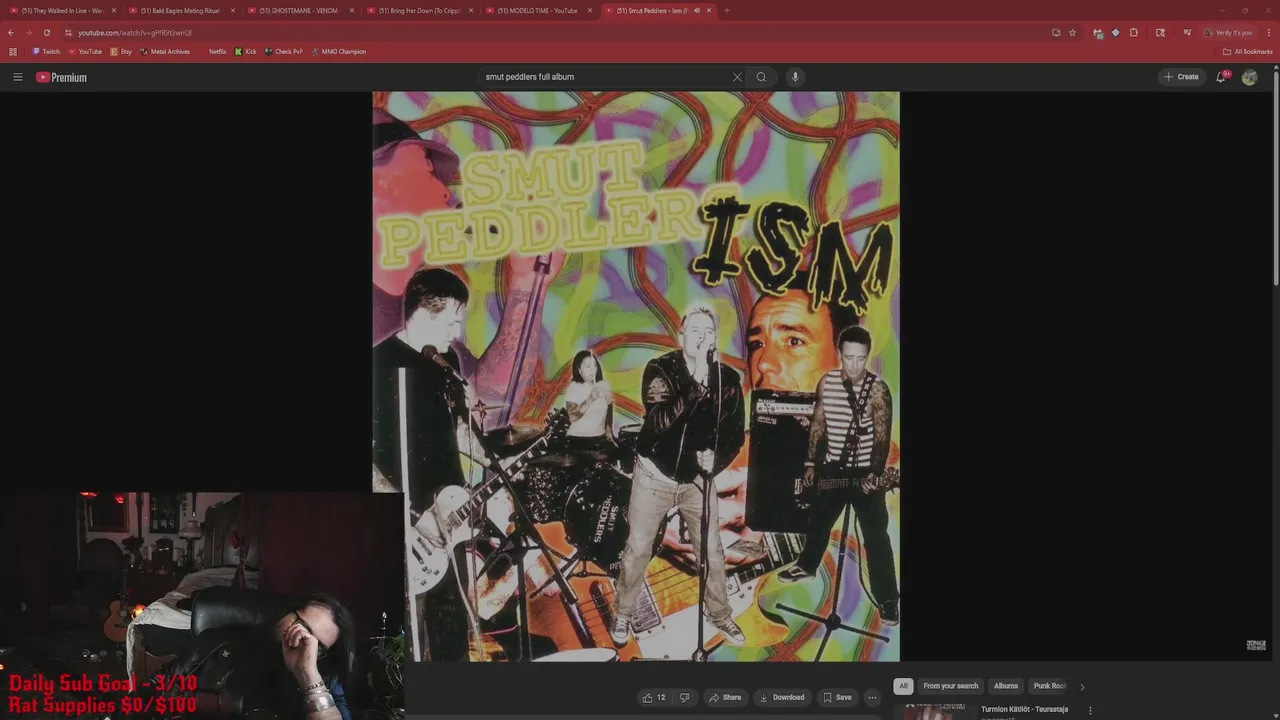Reload the current page
Screen dimensions: 1280x720
(46, 32)
